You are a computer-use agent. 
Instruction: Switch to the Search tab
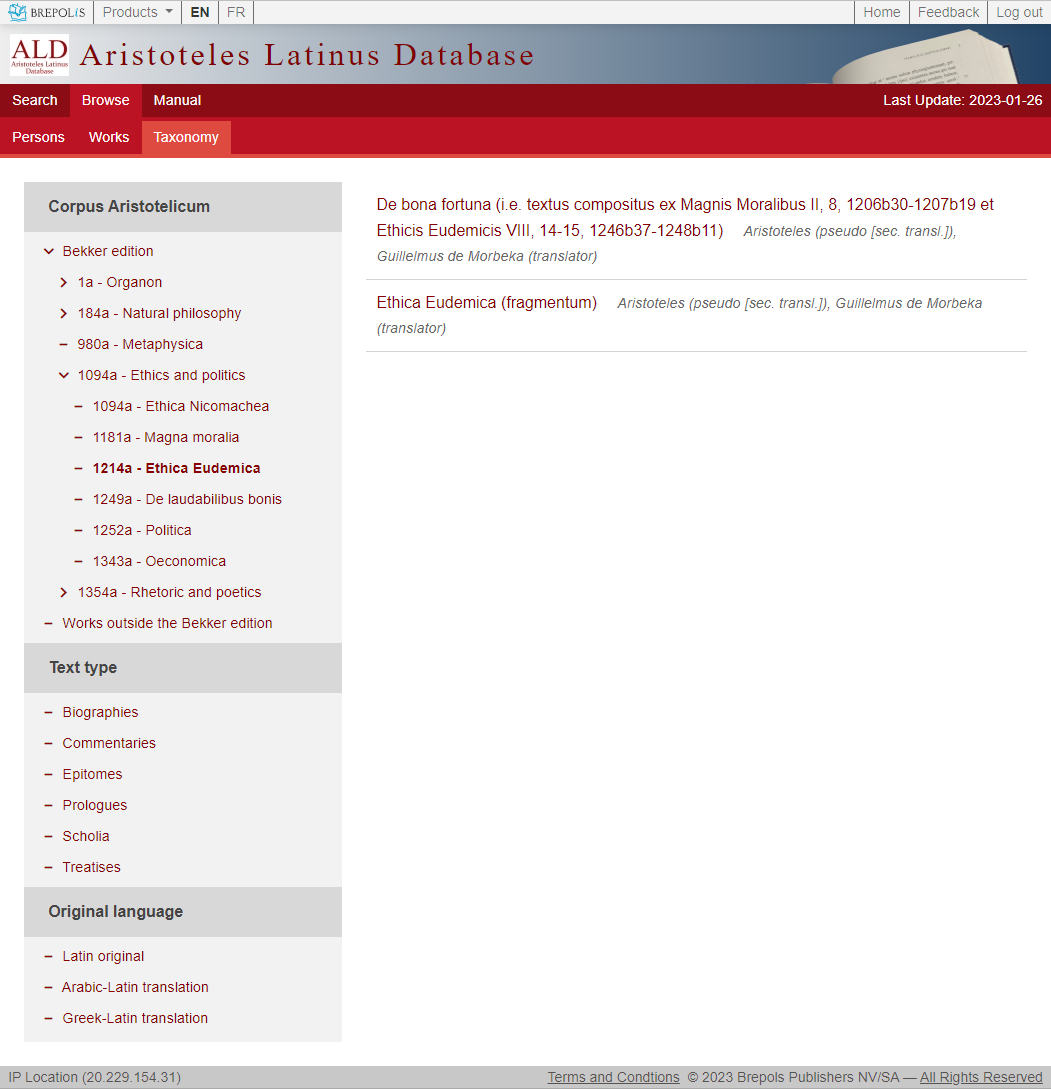34,100
